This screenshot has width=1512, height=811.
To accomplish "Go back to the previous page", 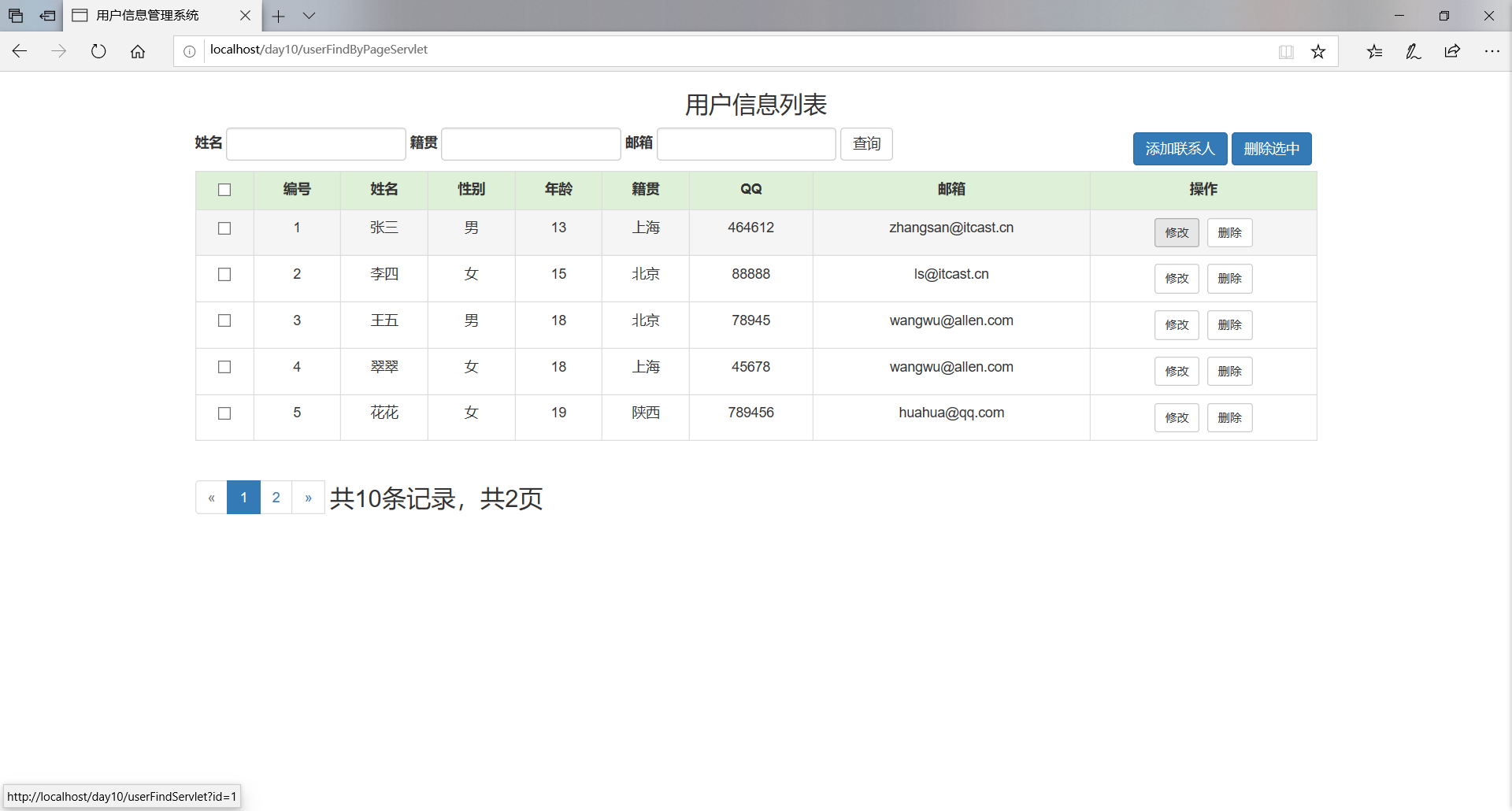I will (20, 51).
